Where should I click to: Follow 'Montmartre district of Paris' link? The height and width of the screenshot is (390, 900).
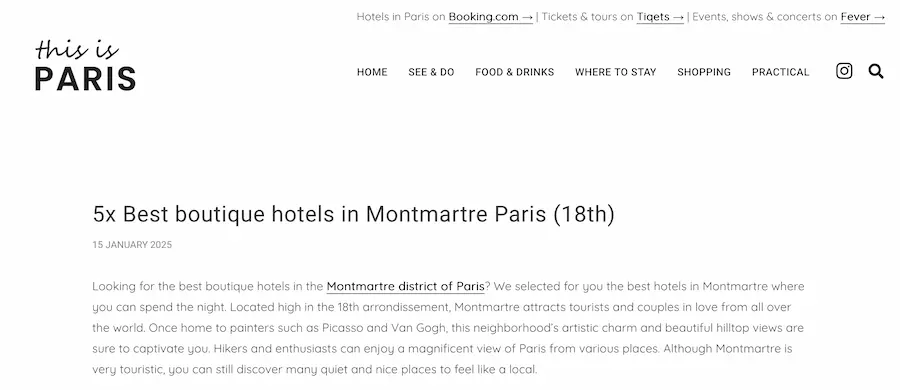405,286
